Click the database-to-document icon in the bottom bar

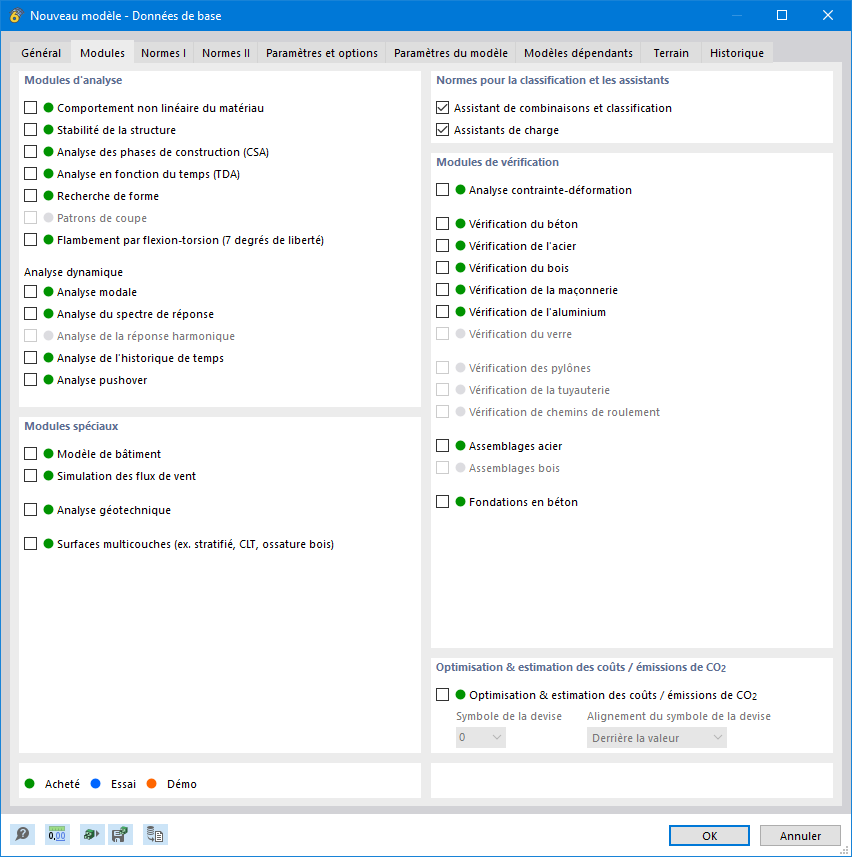[155, 835]
